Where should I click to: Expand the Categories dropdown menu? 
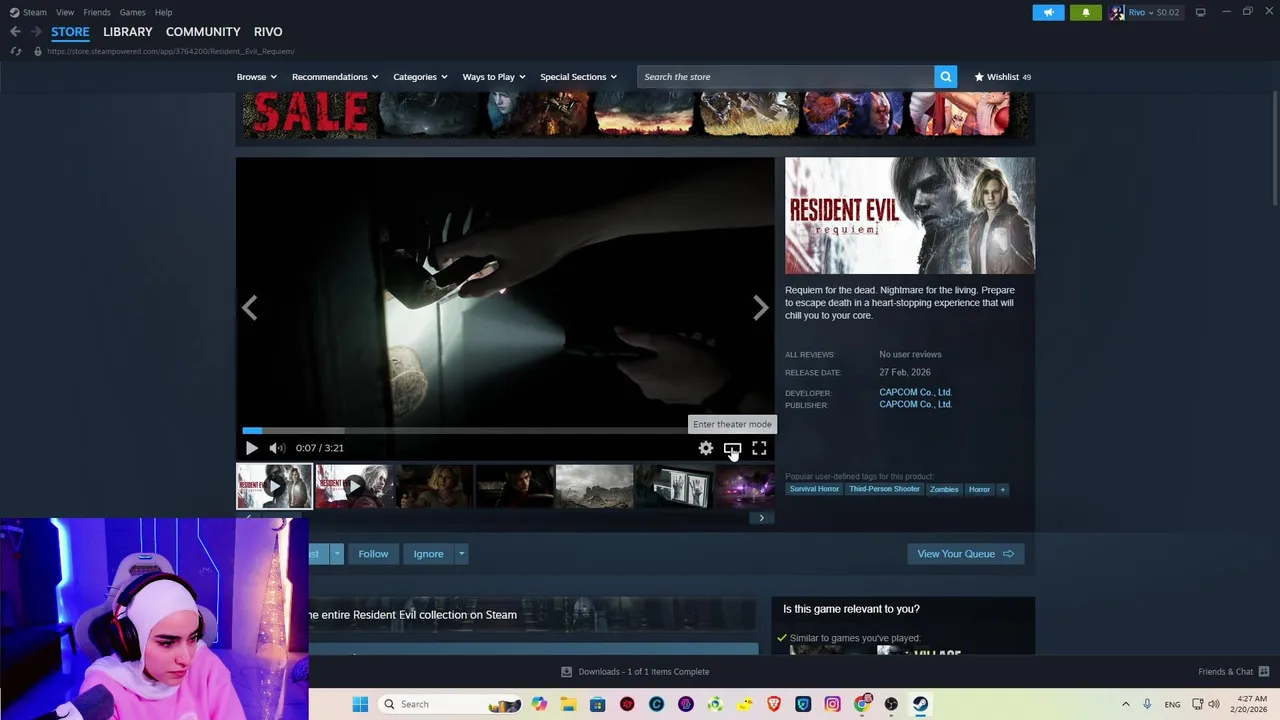(x=420, y=77)
